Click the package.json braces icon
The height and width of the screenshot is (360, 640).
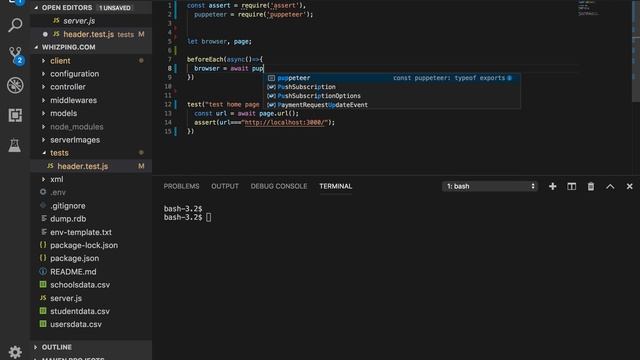pos(43,258)
